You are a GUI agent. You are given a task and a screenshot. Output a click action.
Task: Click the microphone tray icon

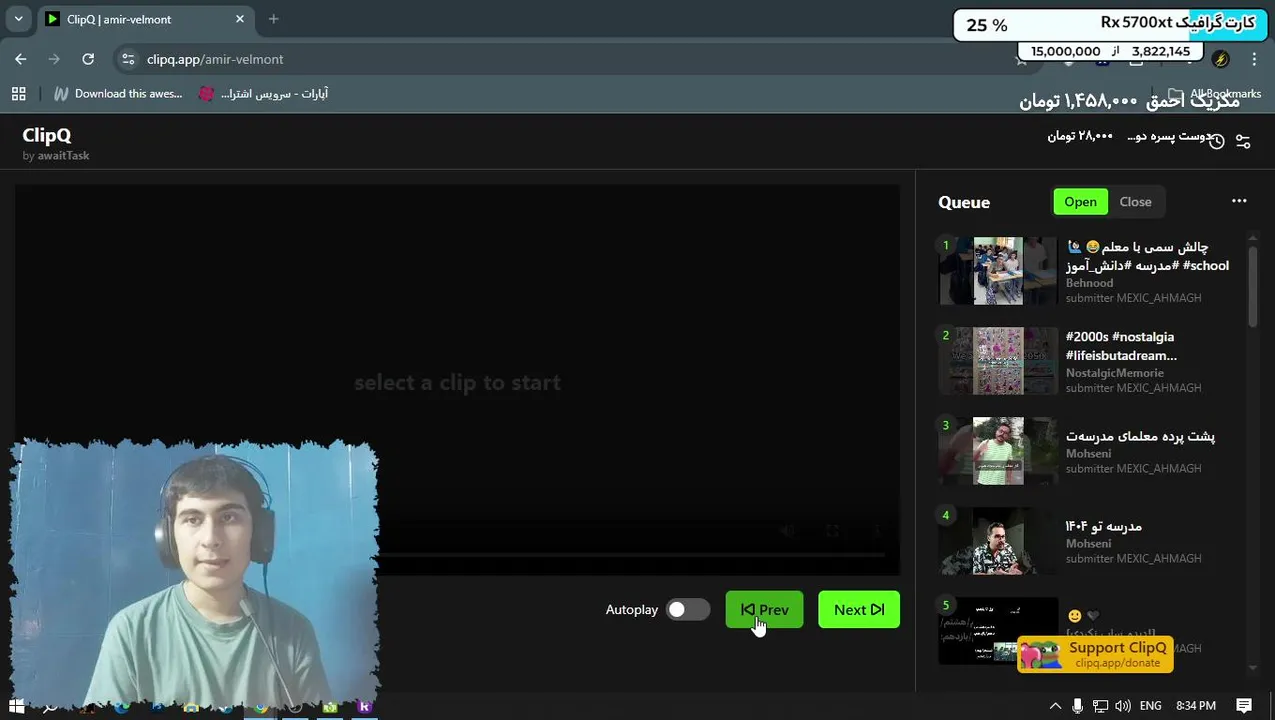(x=1077, y=706)
